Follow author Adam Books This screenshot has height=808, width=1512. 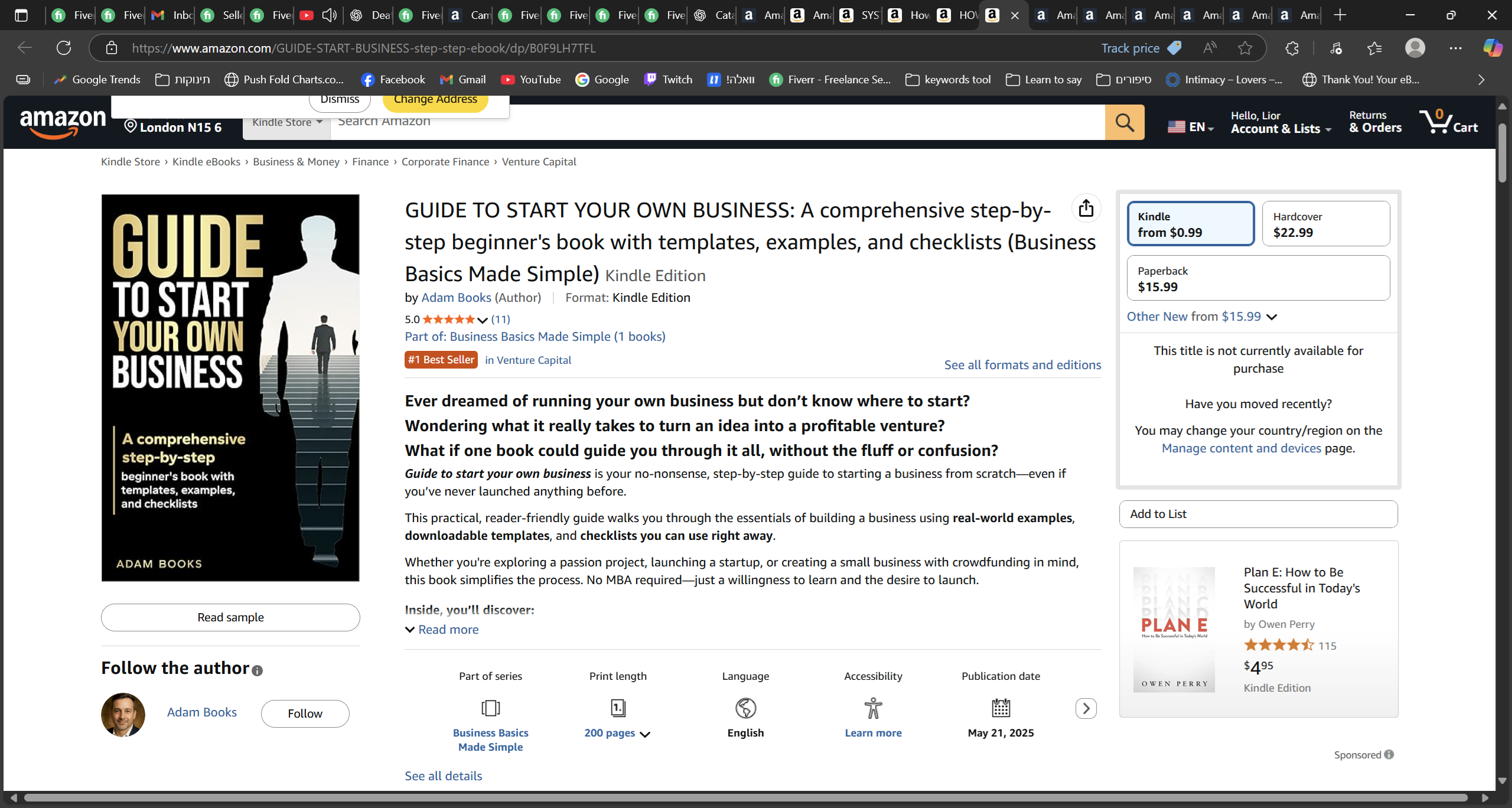(305, 713)
